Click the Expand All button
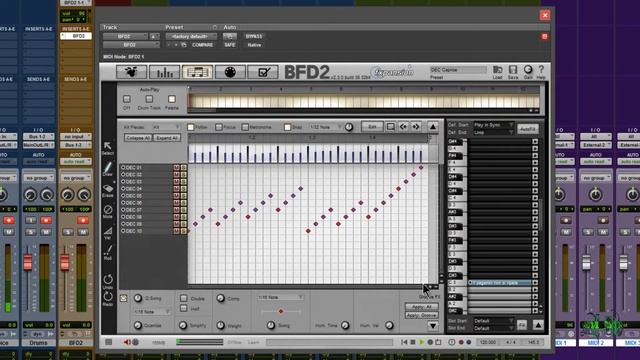 click(167, 138)
